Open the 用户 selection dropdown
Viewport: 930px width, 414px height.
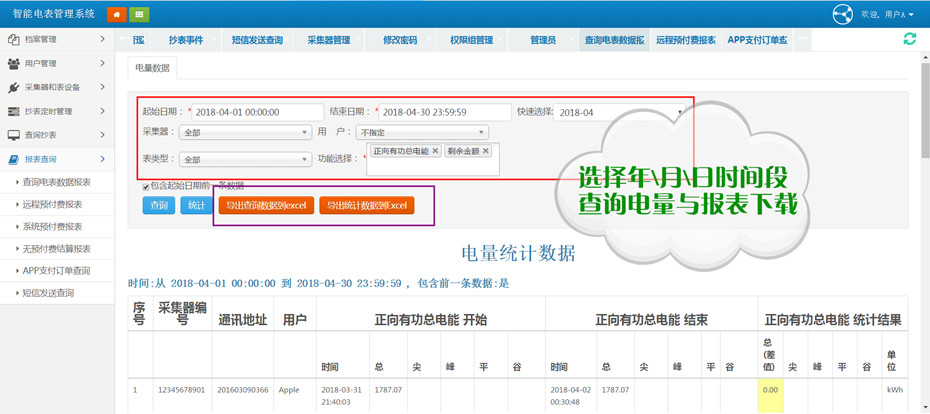click(x=422, y=132)
